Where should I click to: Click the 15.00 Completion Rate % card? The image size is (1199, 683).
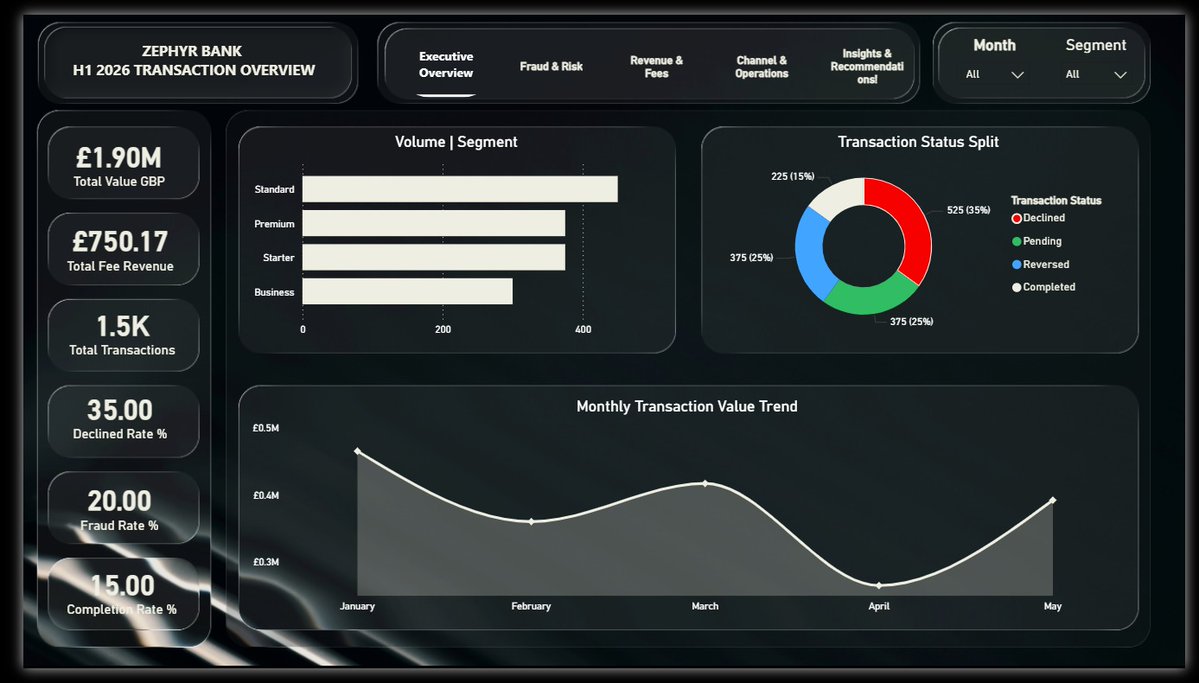[123, 594]
